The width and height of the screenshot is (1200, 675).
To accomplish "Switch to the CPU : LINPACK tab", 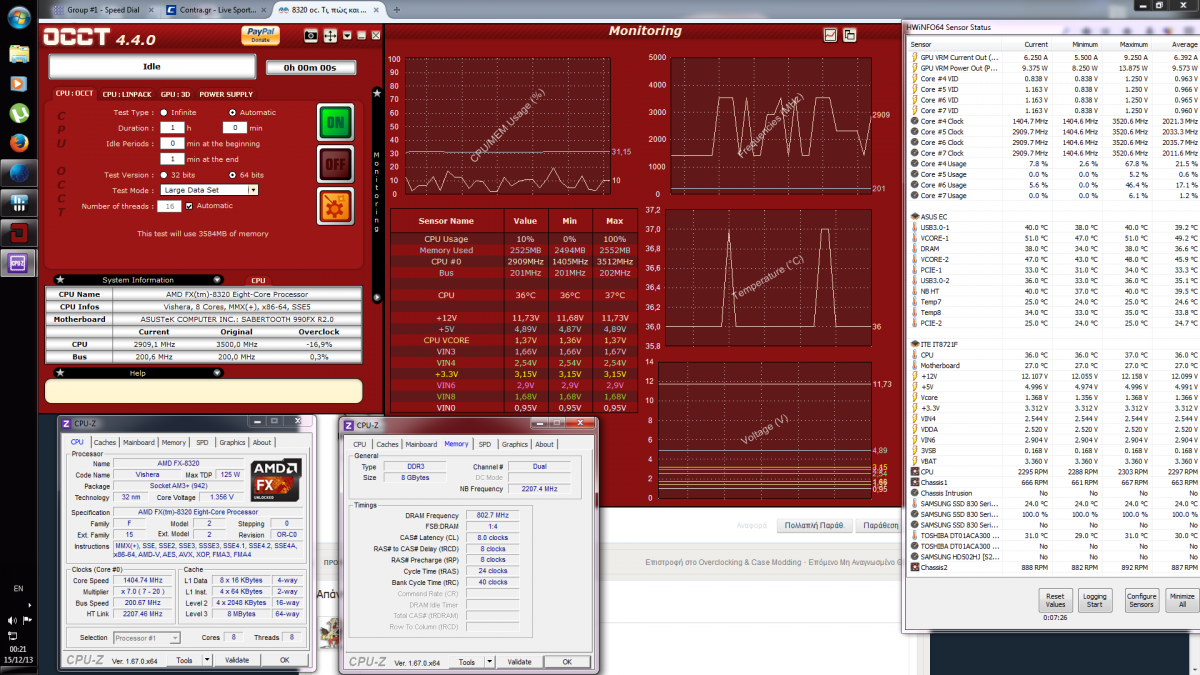I will (x=126, y=94).
